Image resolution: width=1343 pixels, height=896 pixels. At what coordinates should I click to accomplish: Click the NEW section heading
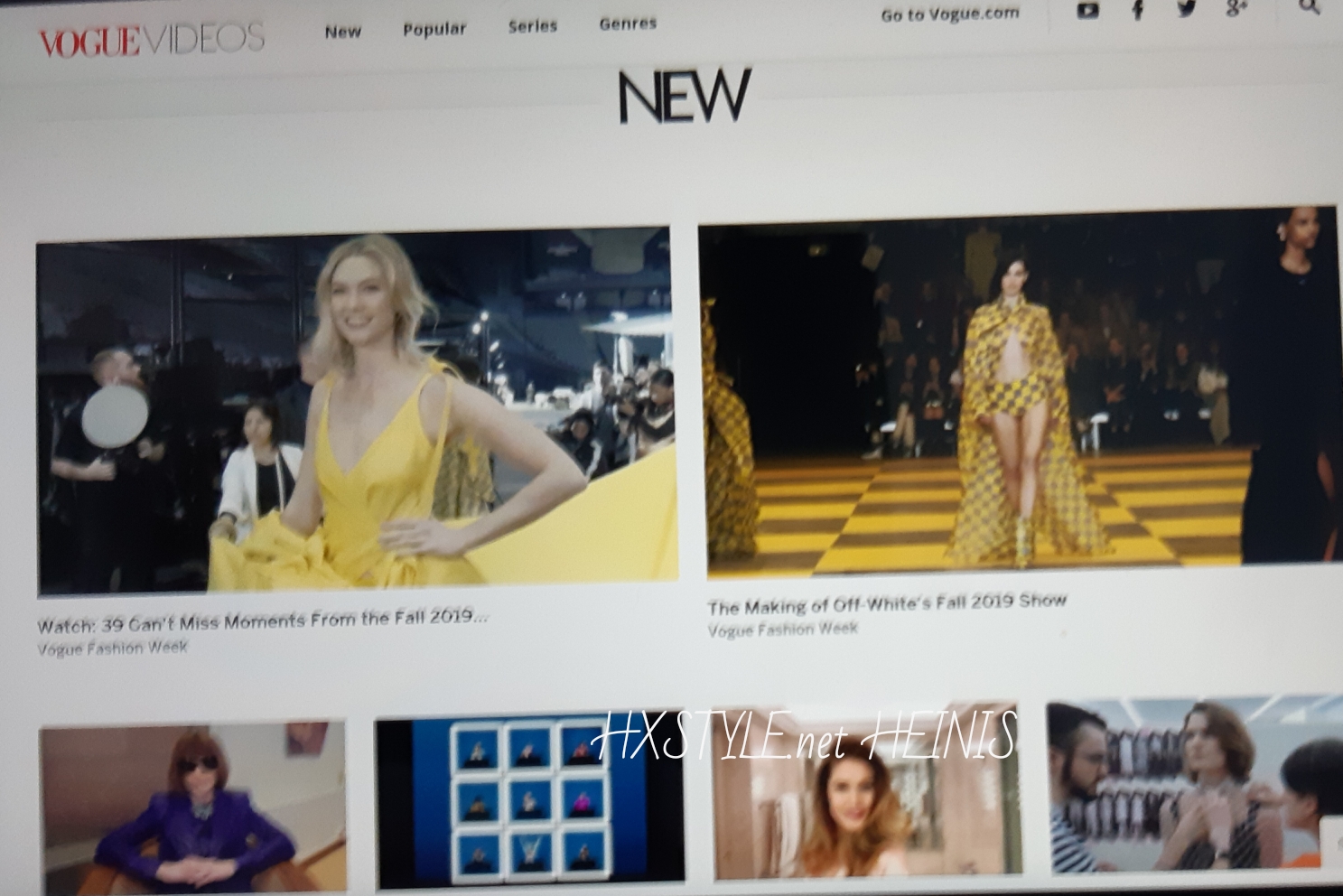click(685, 96)
